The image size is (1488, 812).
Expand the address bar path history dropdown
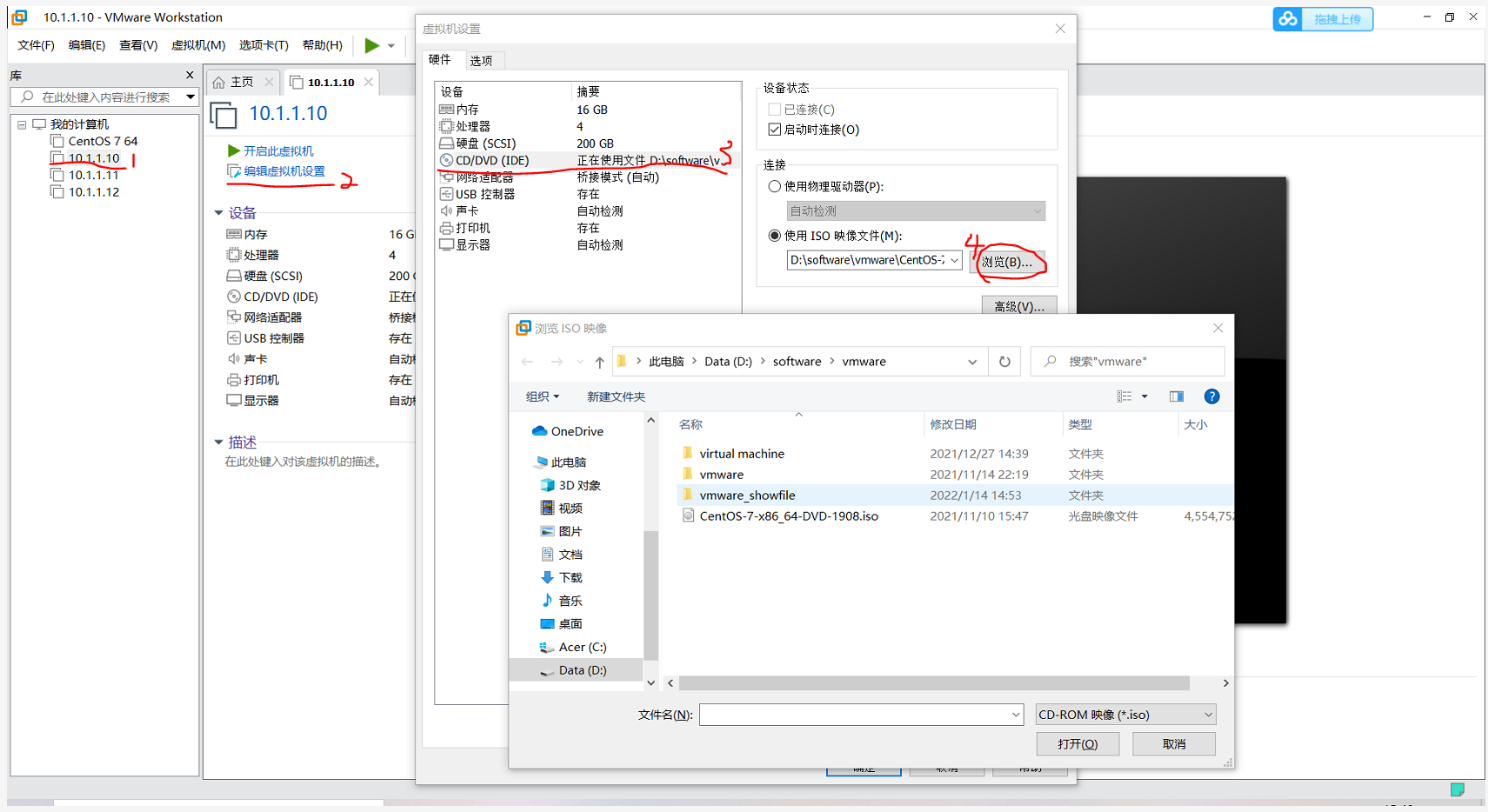(x=972, y=362)
